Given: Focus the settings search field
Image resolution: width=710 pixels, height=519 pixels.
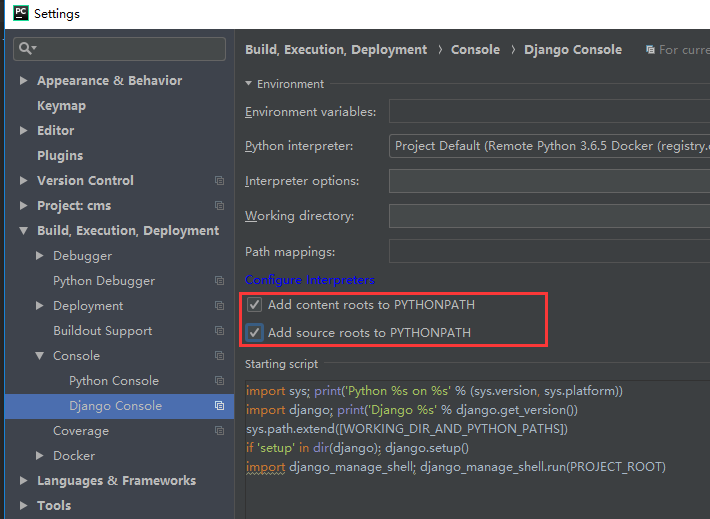Looking at the screenshot, I should 120,48.
